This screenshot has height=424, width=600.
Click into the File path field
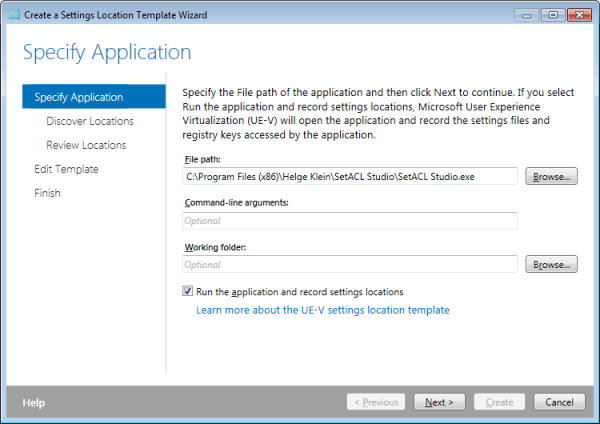coord(350,176)
